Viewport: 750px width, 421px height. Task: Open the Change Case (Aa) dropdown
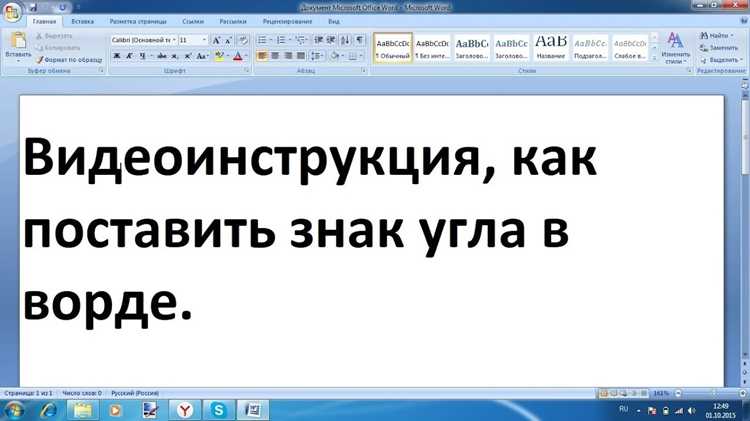click(202, 56)
